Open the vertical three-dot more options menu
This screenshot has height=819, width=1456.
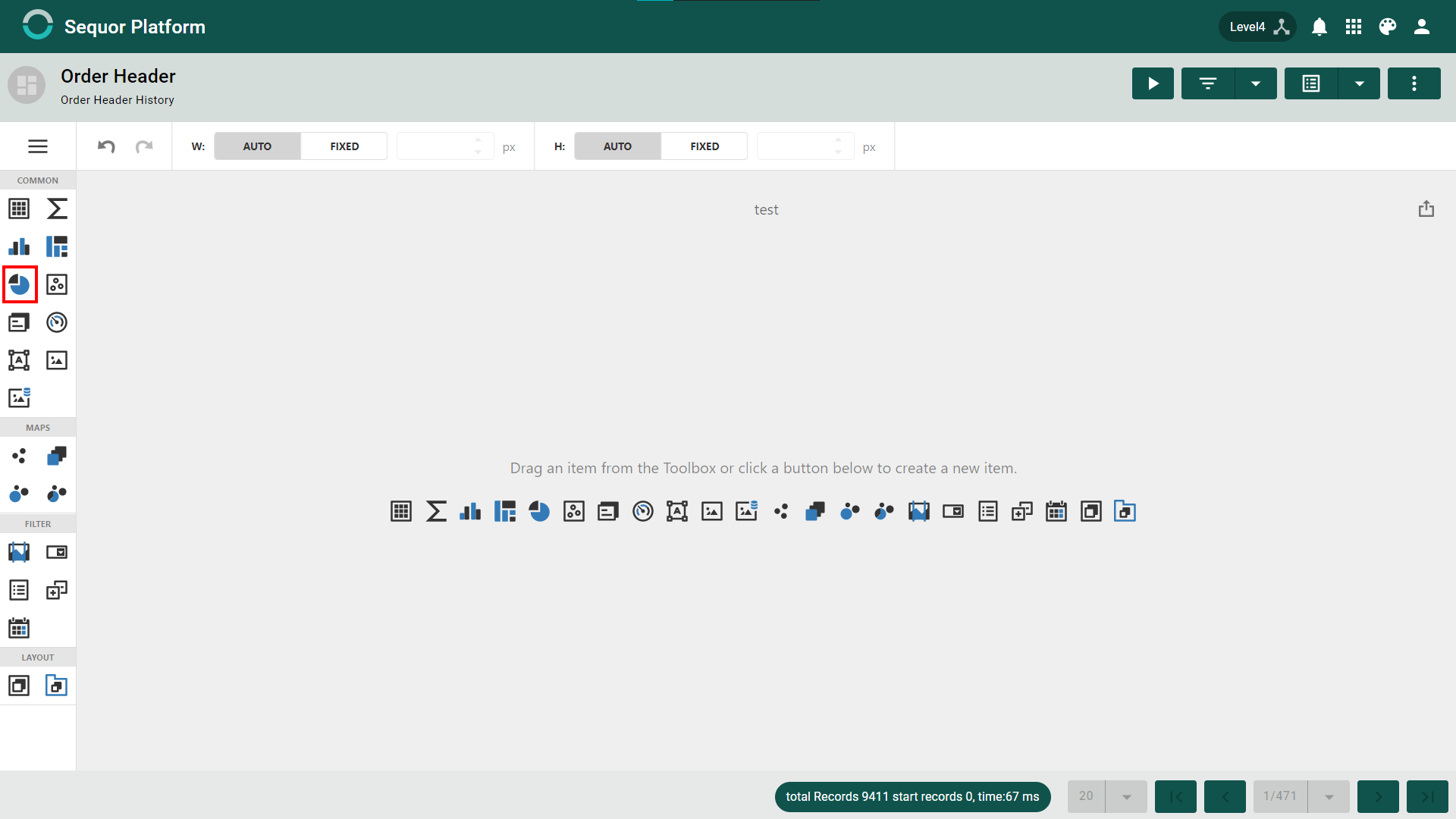click(1414, 83)
